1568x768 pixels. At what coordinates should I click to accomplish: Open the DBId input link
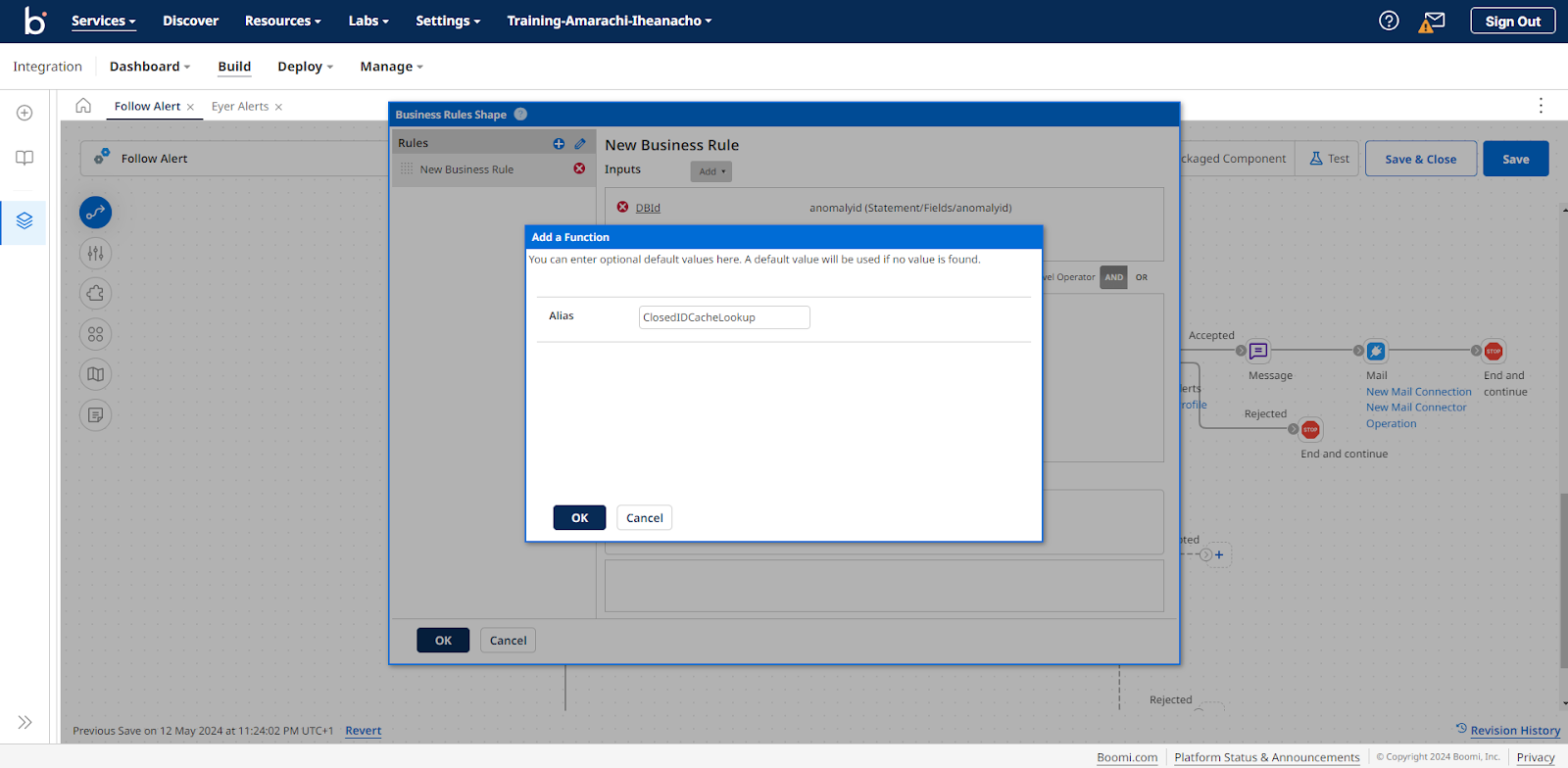[x=648, y=208]
